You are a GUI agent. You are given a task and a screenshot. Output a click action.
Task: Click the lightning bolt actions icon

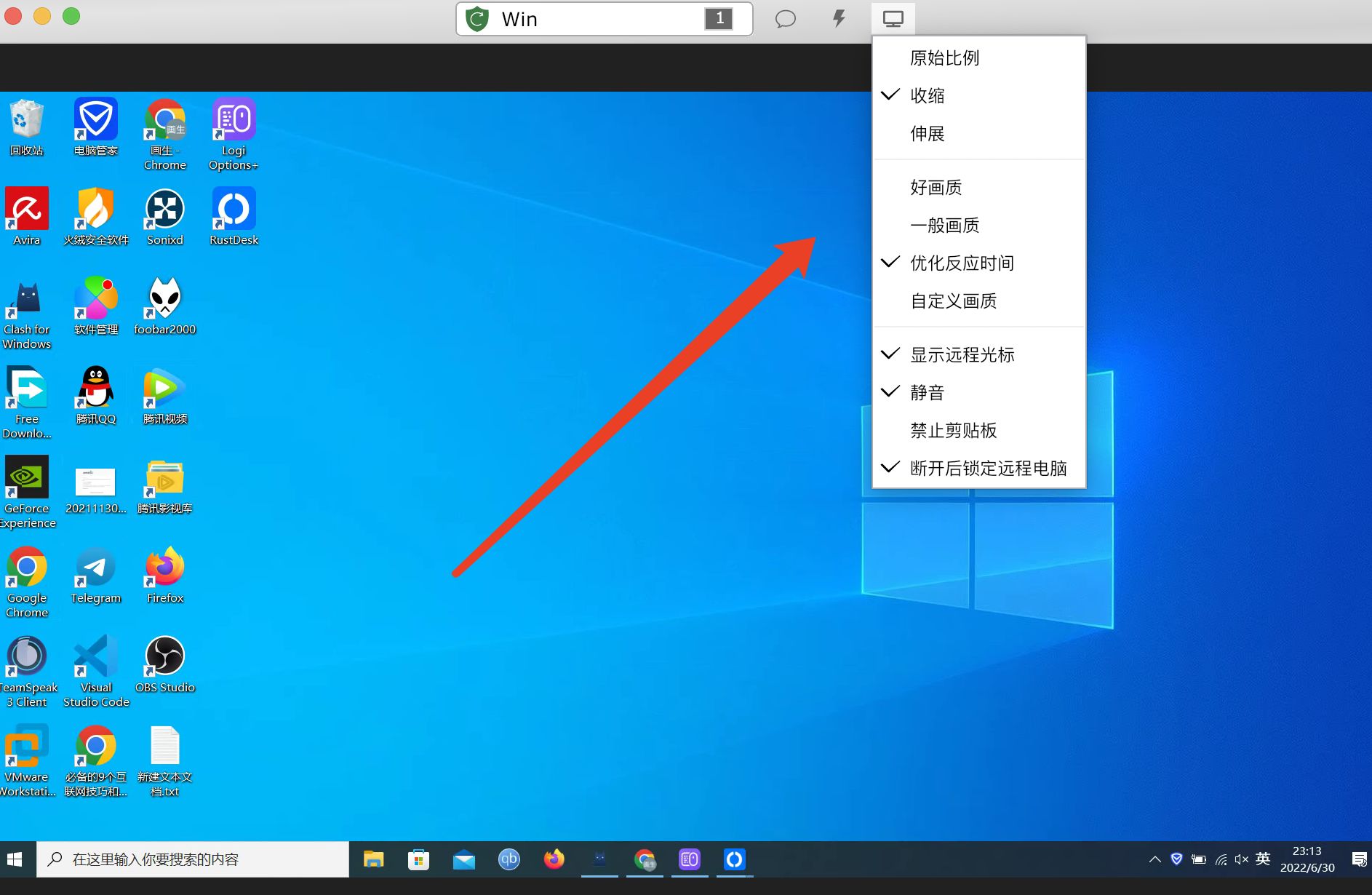pyautogui.click(x=839, y=19)
